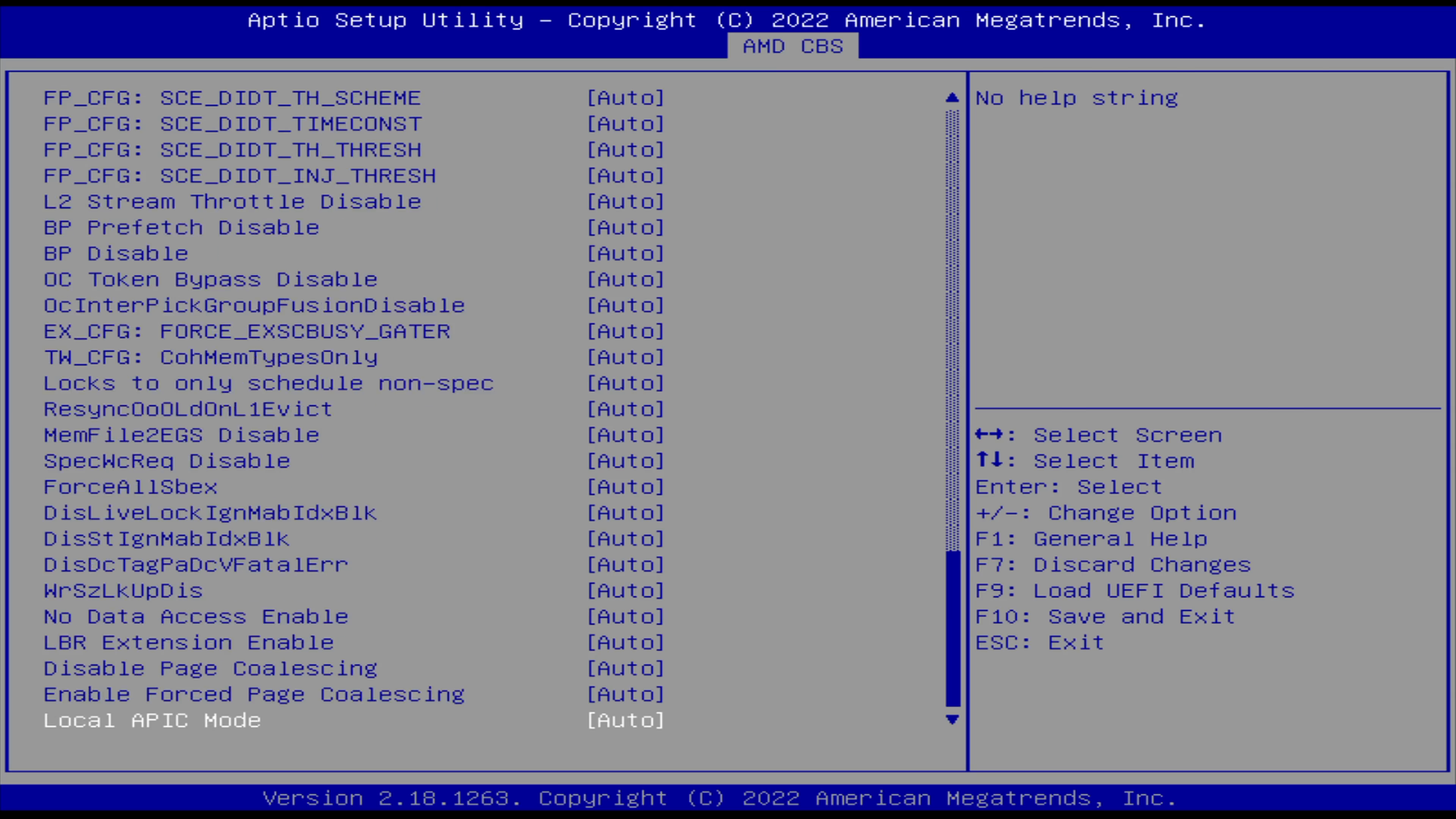The image size is (1456, 819).
Task: Change the No Data Access Enable value
Action: click(x=626, y=617)
